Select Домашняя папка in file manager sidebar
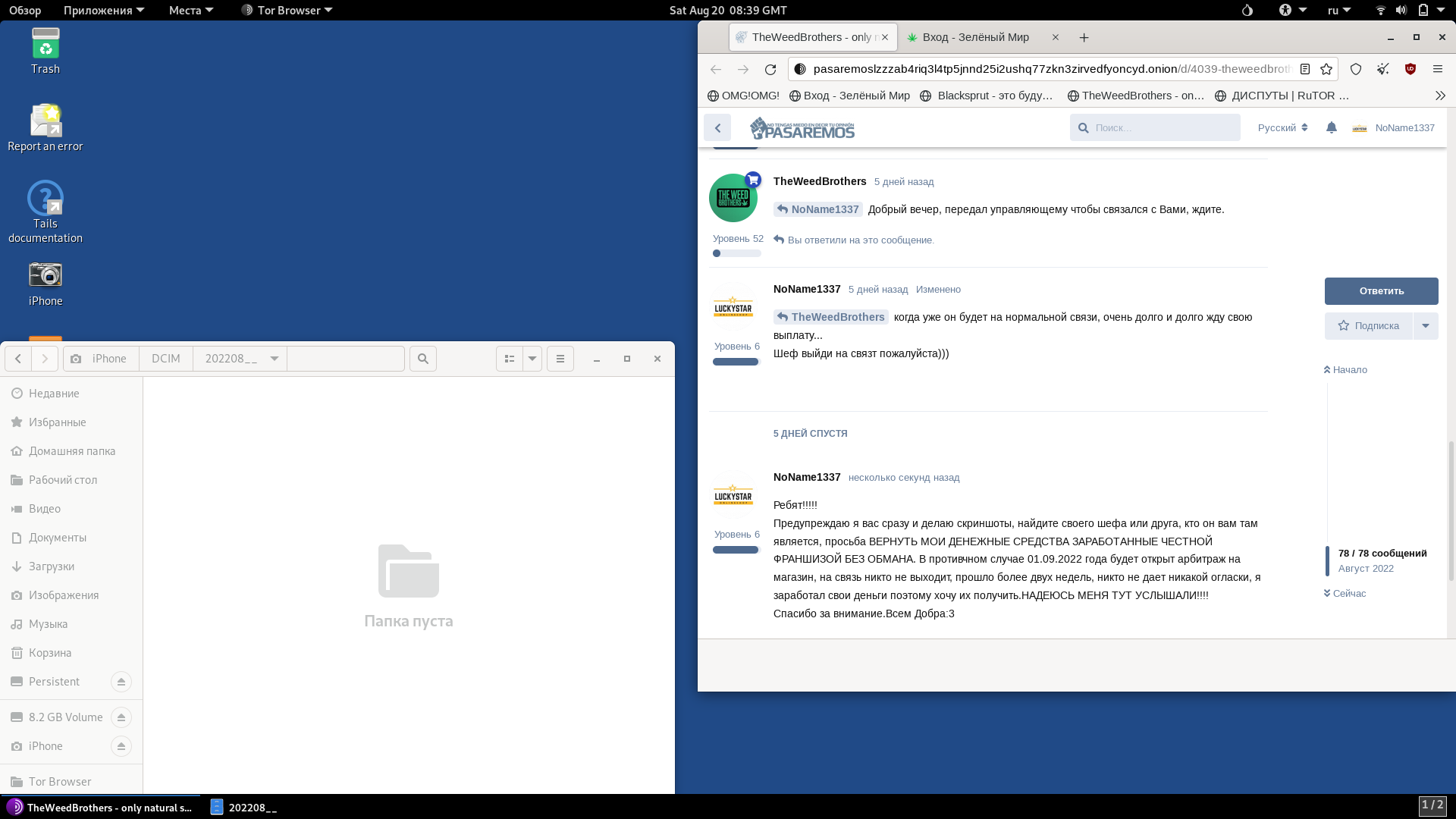The height and width of the screenshot is (819, 1456). (x=71, y=451)
